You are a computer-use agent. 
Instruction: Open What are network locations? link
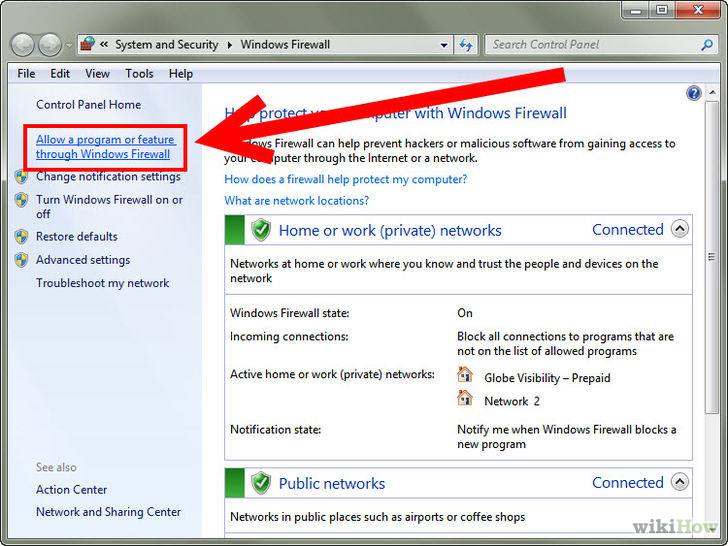coord(296,201)
